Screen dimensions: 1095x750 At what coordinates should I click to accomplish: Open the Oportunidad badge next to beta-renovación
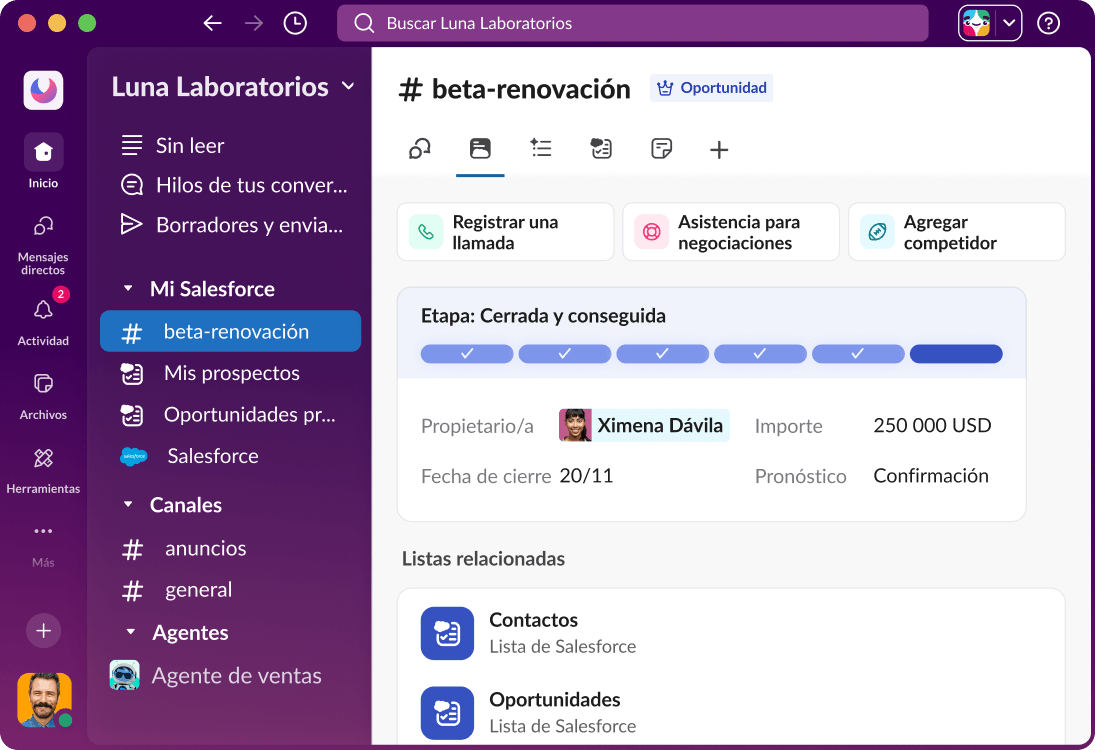[711, 88]
